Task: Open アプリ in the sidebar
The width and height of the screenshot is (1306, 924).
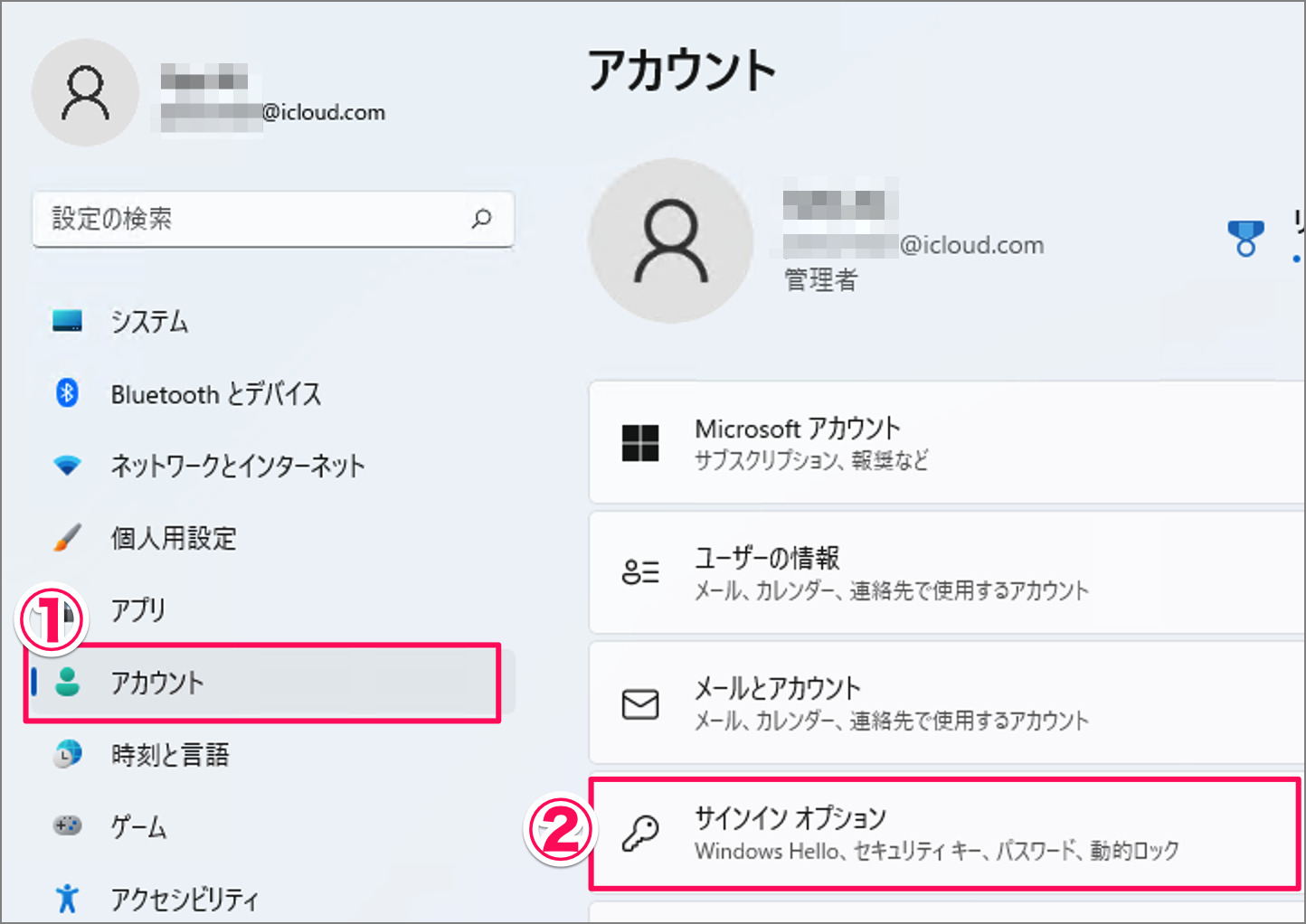Action: [x=138, y=610]
